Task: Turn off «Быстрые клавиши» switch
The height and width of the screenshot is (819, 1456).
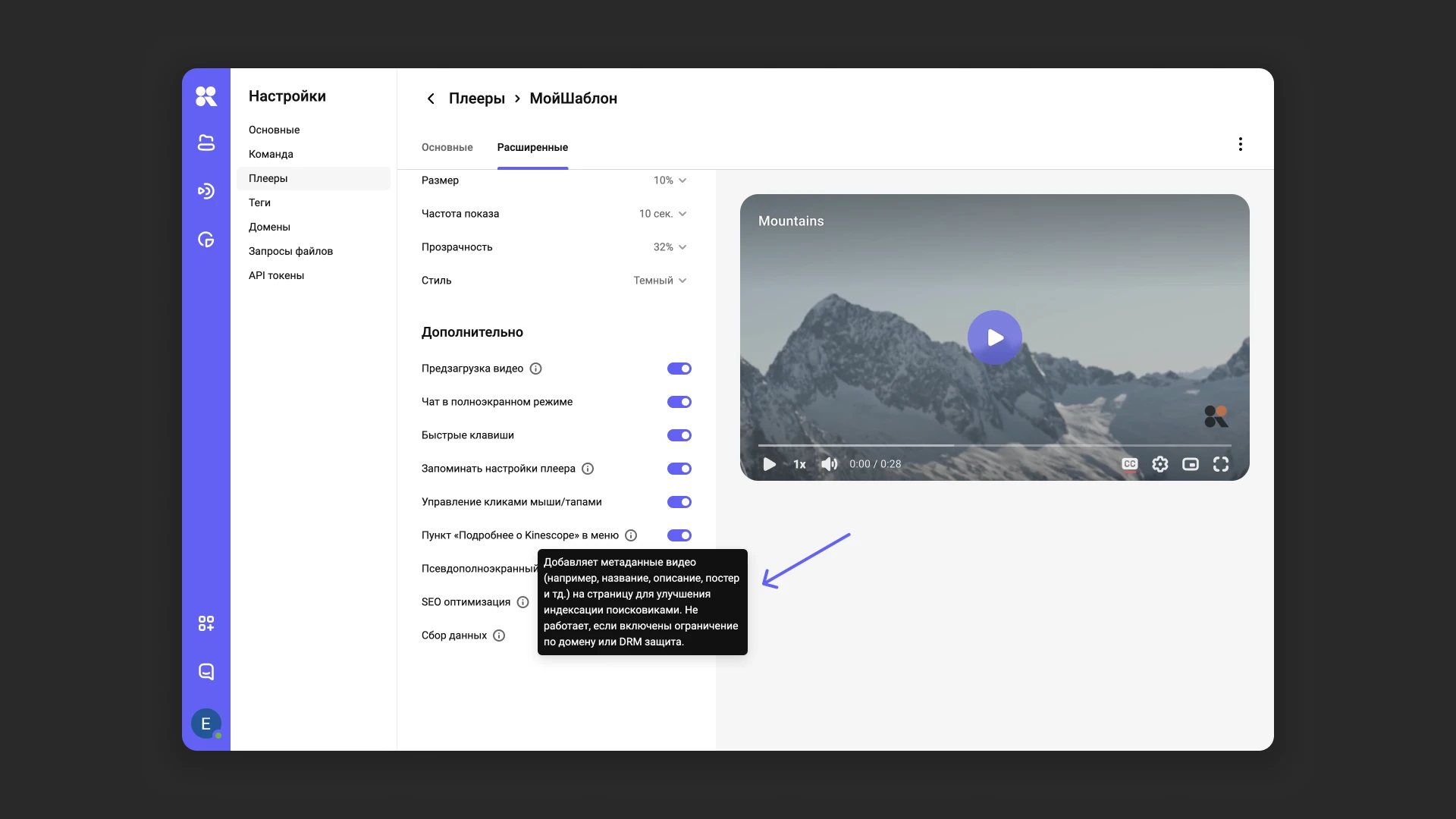Action: (679, 435)
